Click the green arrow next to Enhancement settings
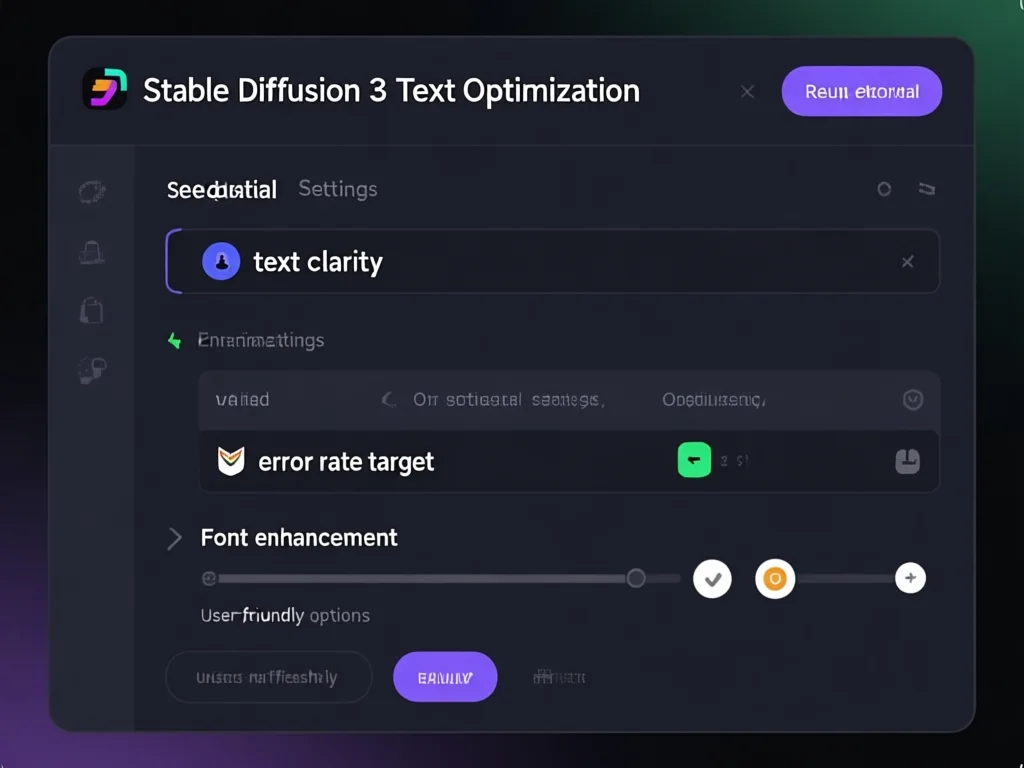 pyautogui.click(x=174, y=340)
